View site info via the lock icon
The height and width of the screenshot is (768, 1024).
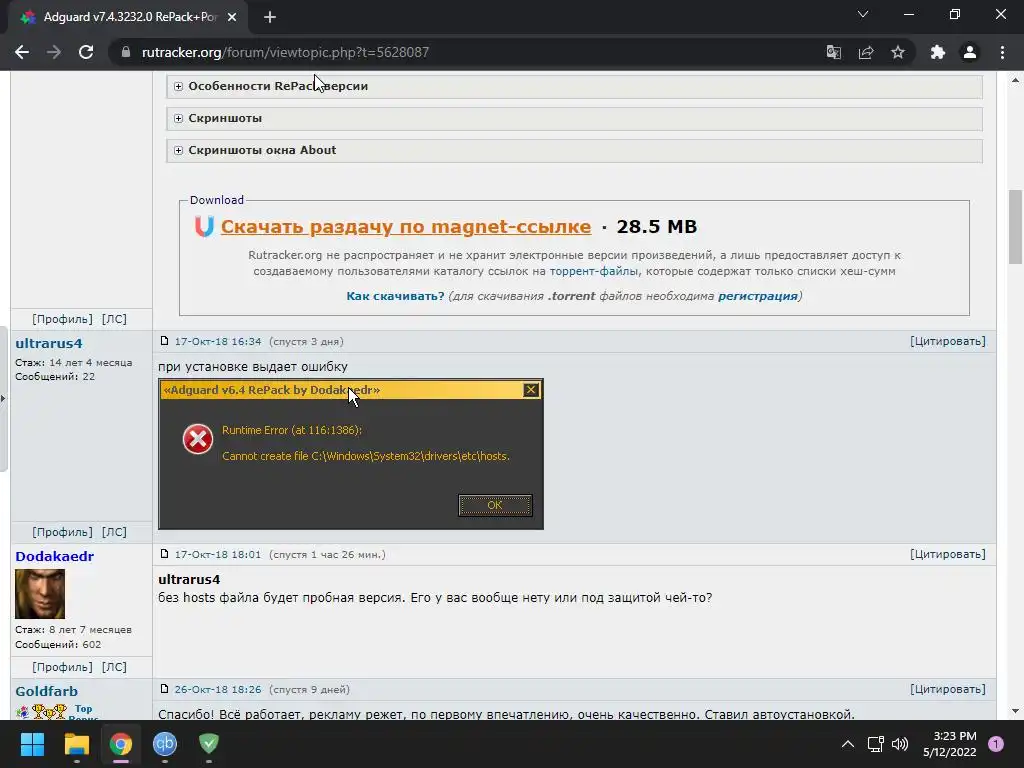coord(126,52)
